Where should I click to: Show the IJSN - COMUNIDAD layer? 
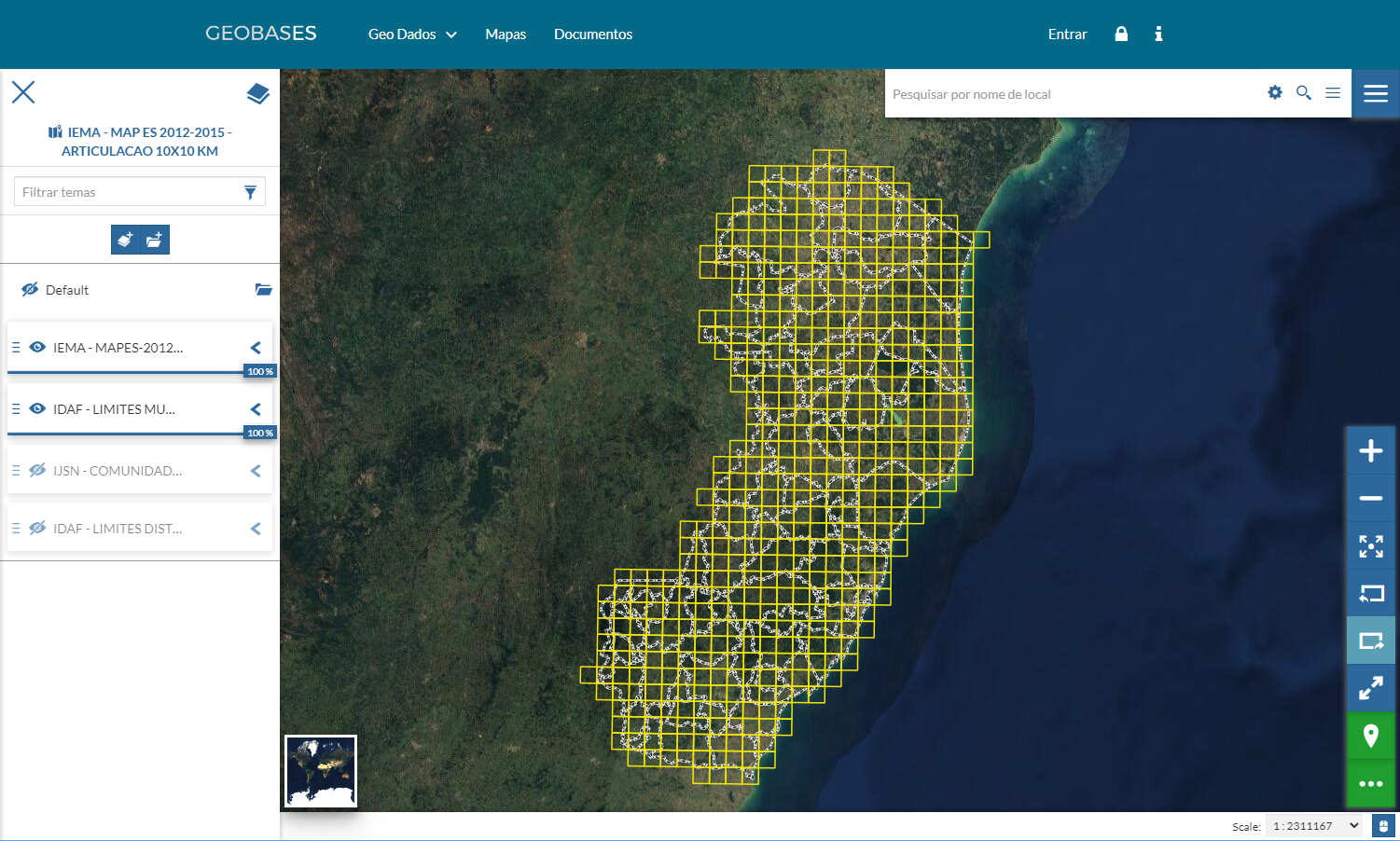[37, 471]
